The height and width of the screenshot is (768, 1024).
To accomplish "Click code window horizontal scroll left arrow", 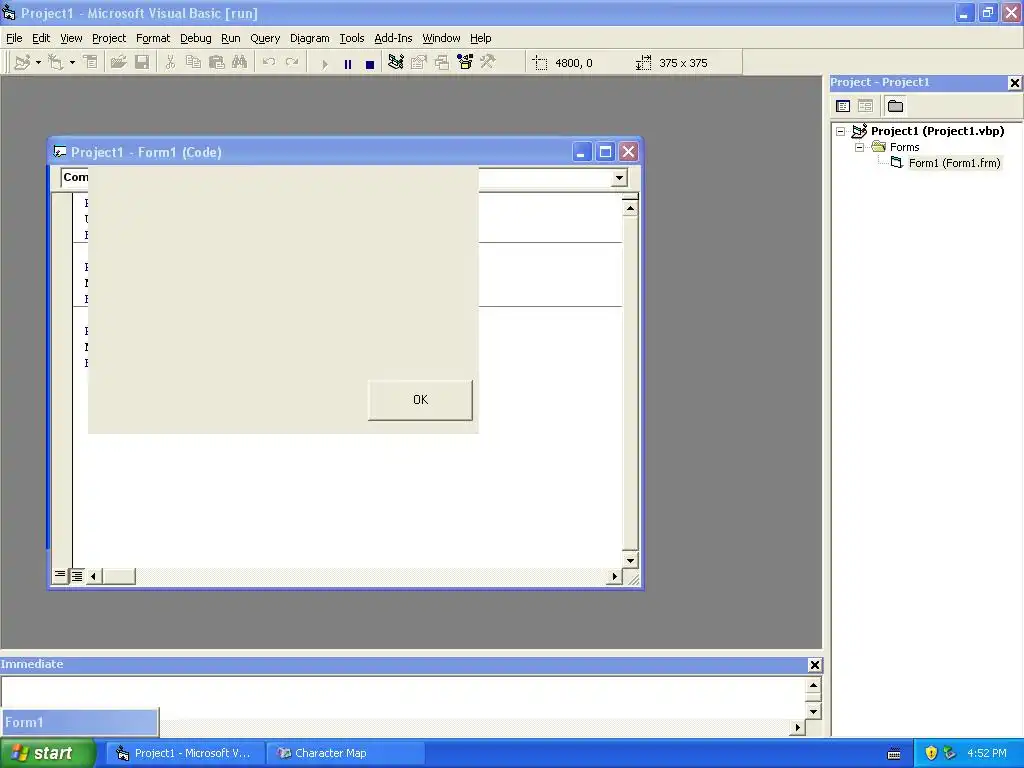I will [x=93, y=576].
